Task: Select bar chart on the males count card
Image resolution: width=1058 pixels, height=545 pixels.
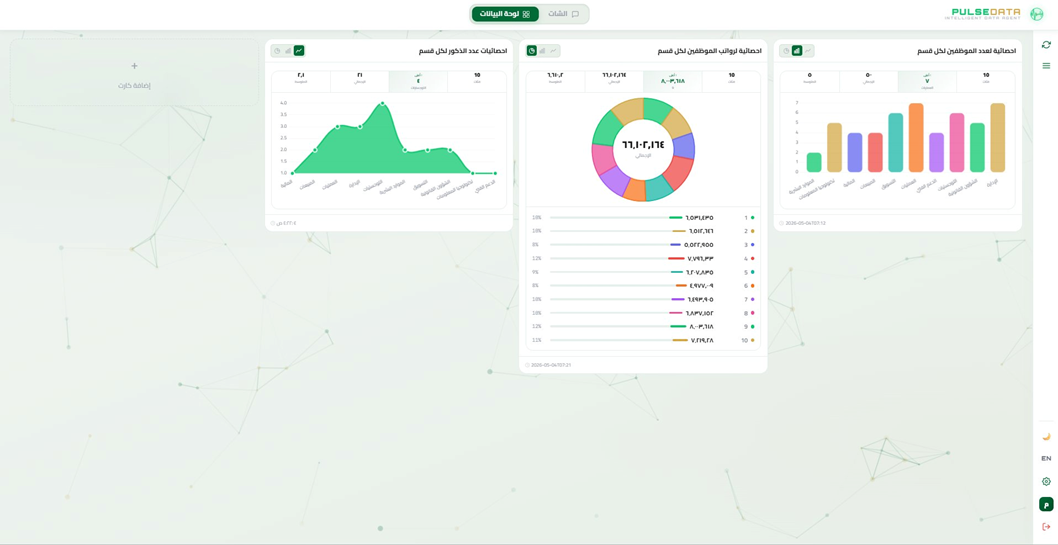Action: [x=288, y=51]
